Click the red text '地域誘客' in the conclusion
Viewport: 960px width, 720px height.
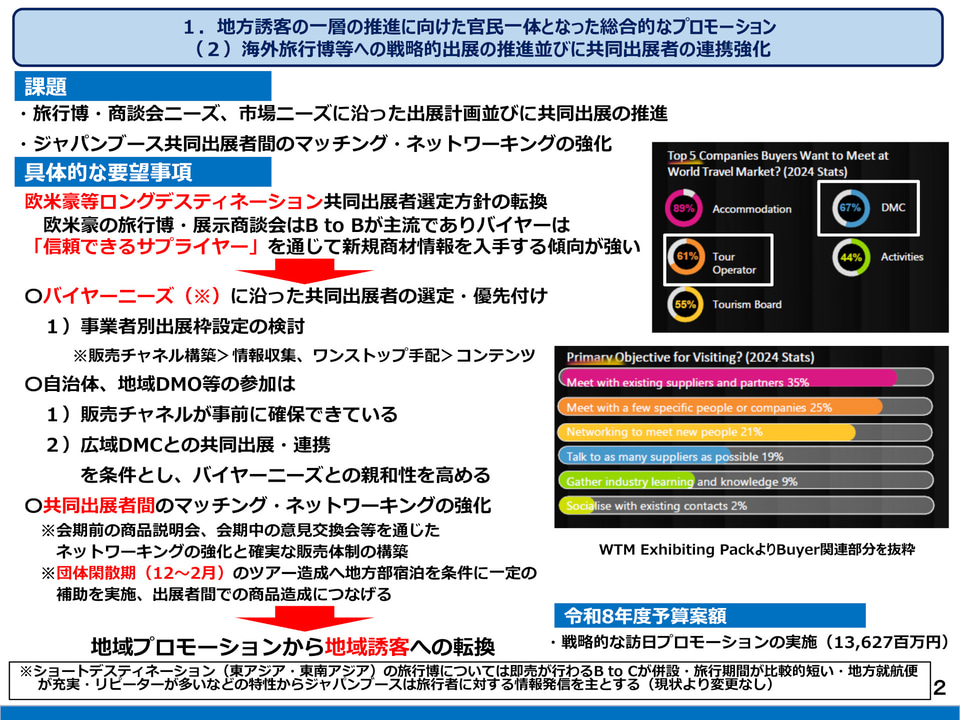(366, 647)
